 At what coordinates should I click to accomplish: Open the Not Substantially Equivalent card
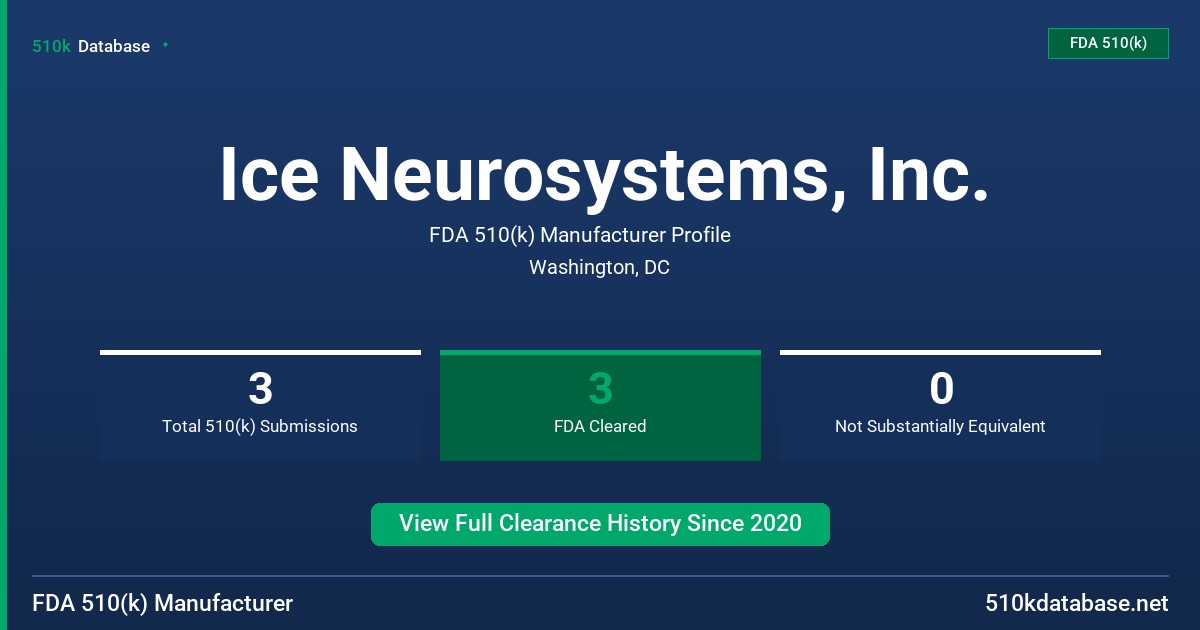click(940, 405)
